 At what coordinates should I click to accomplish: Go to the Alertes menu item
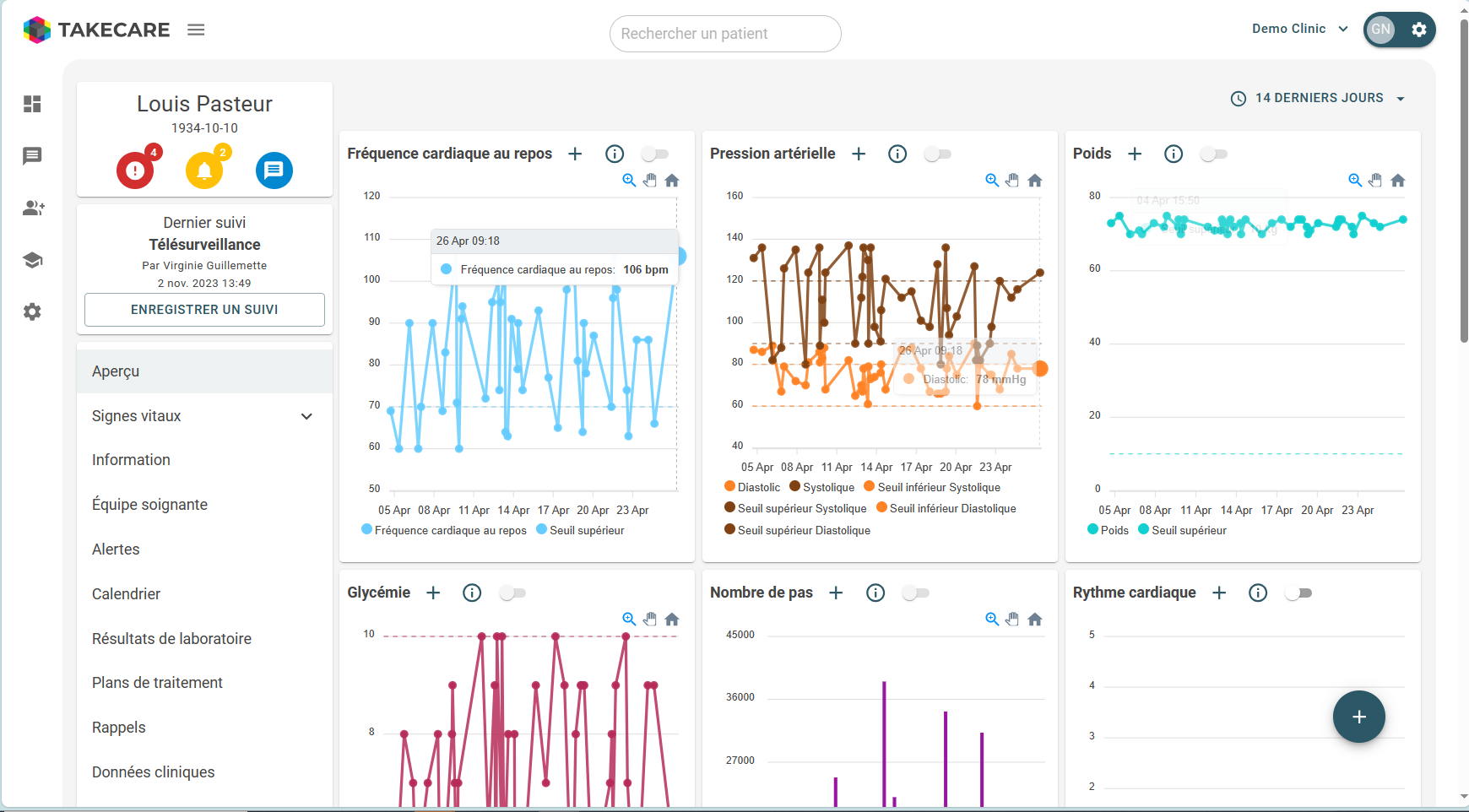pos(116,549)
